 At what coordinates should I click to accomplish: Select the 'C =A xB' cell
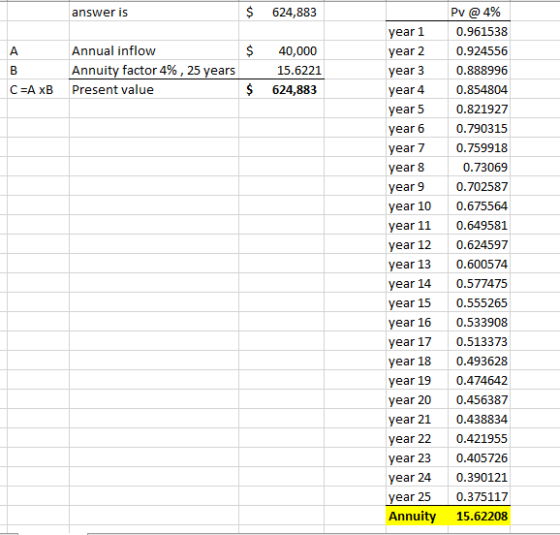38,89
